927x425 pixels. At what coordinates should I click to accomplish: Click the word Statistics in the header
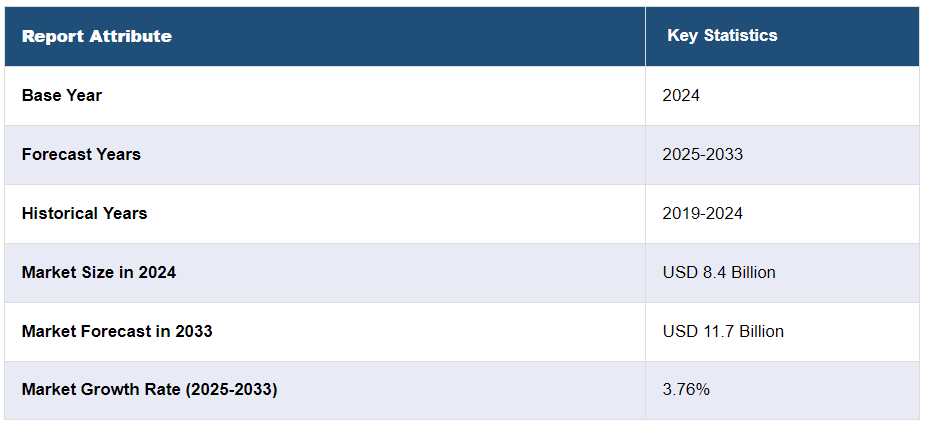740,35
